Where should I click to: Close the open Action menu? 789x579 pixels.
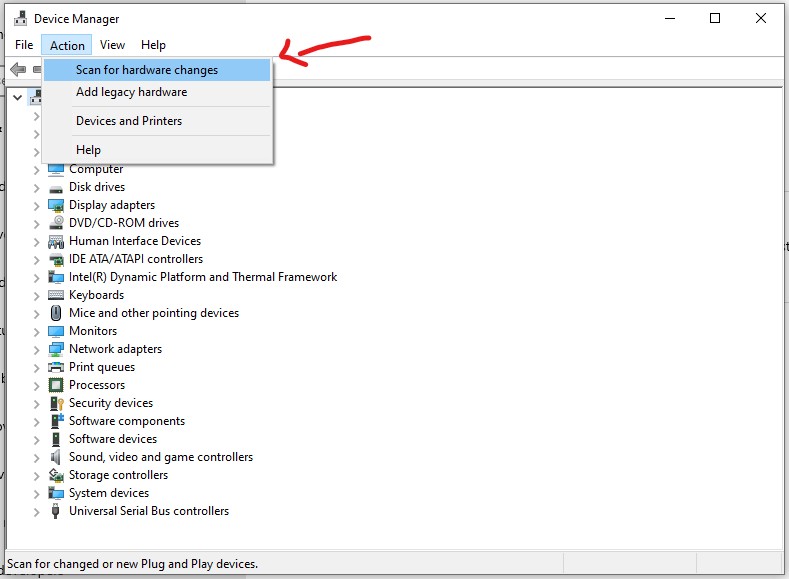[x=66, y=45]
